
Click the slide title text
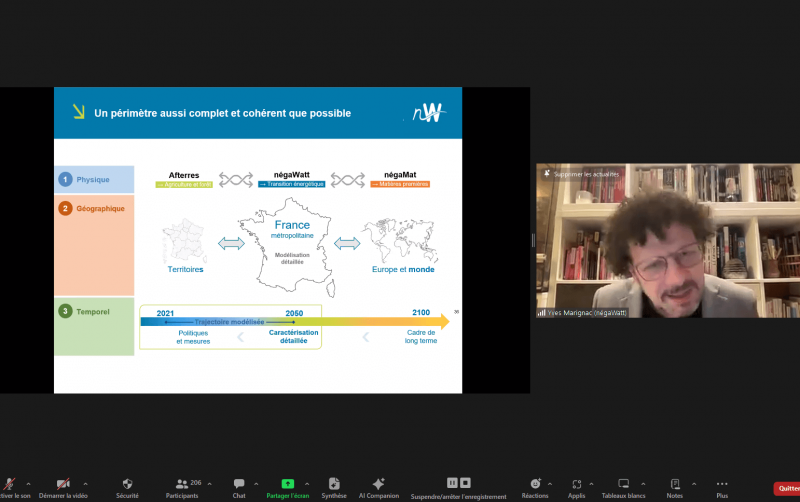[222, 113]
